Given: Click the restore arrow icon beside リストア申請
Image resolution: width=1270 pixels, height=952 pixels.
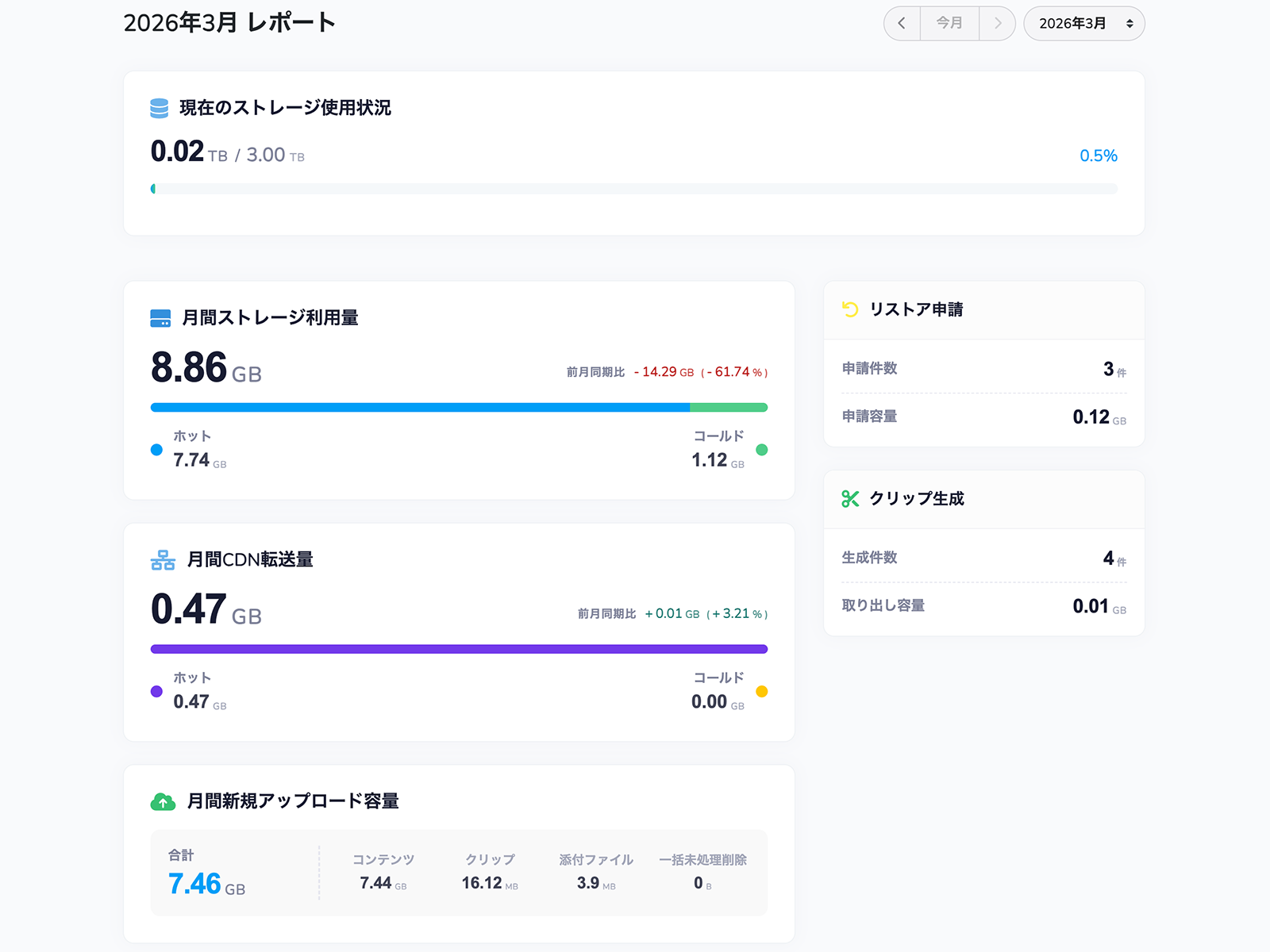Looking at the screenshot, I should pos(850,309).
